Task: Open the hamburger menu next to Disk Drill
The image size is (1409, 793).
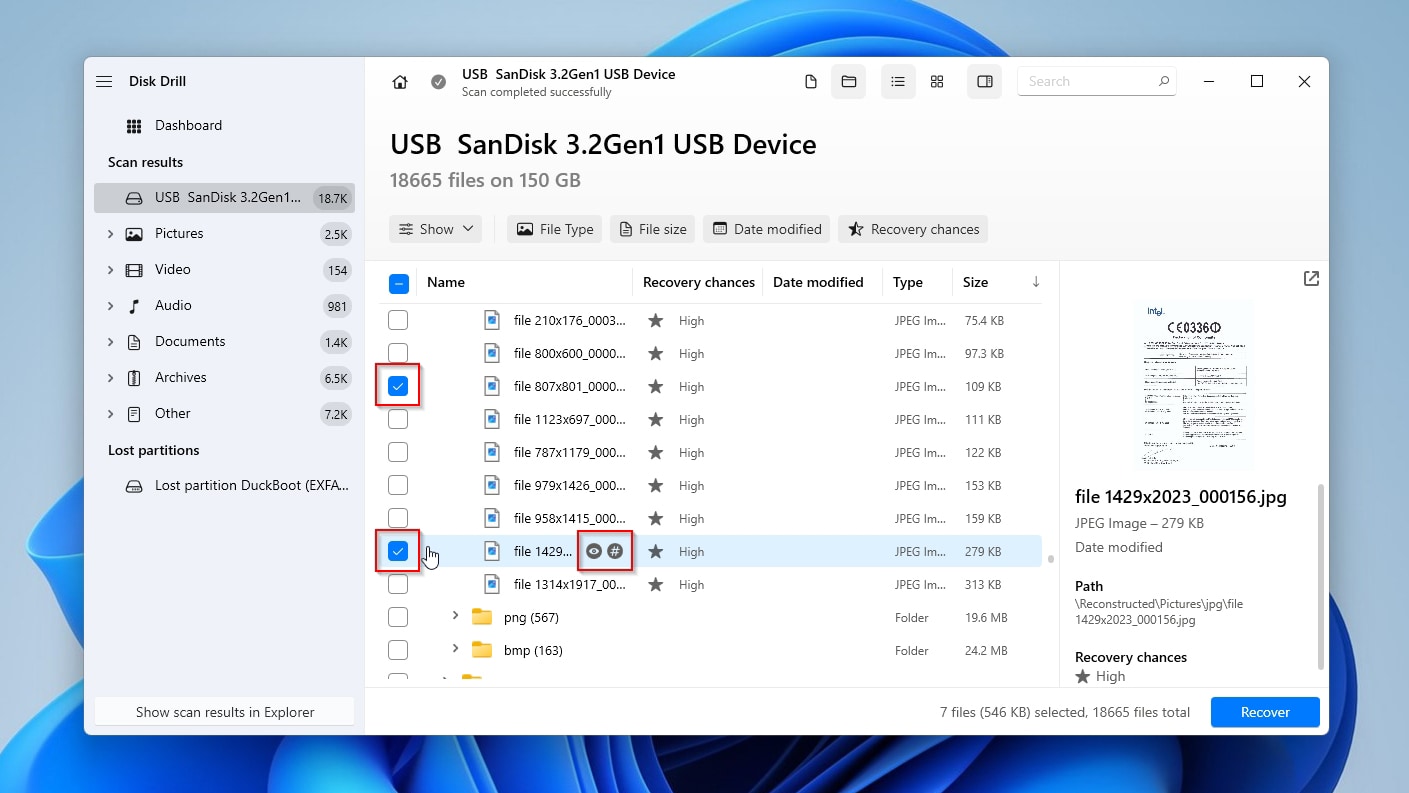Action: pyautogui.click(x=104, y=81)
